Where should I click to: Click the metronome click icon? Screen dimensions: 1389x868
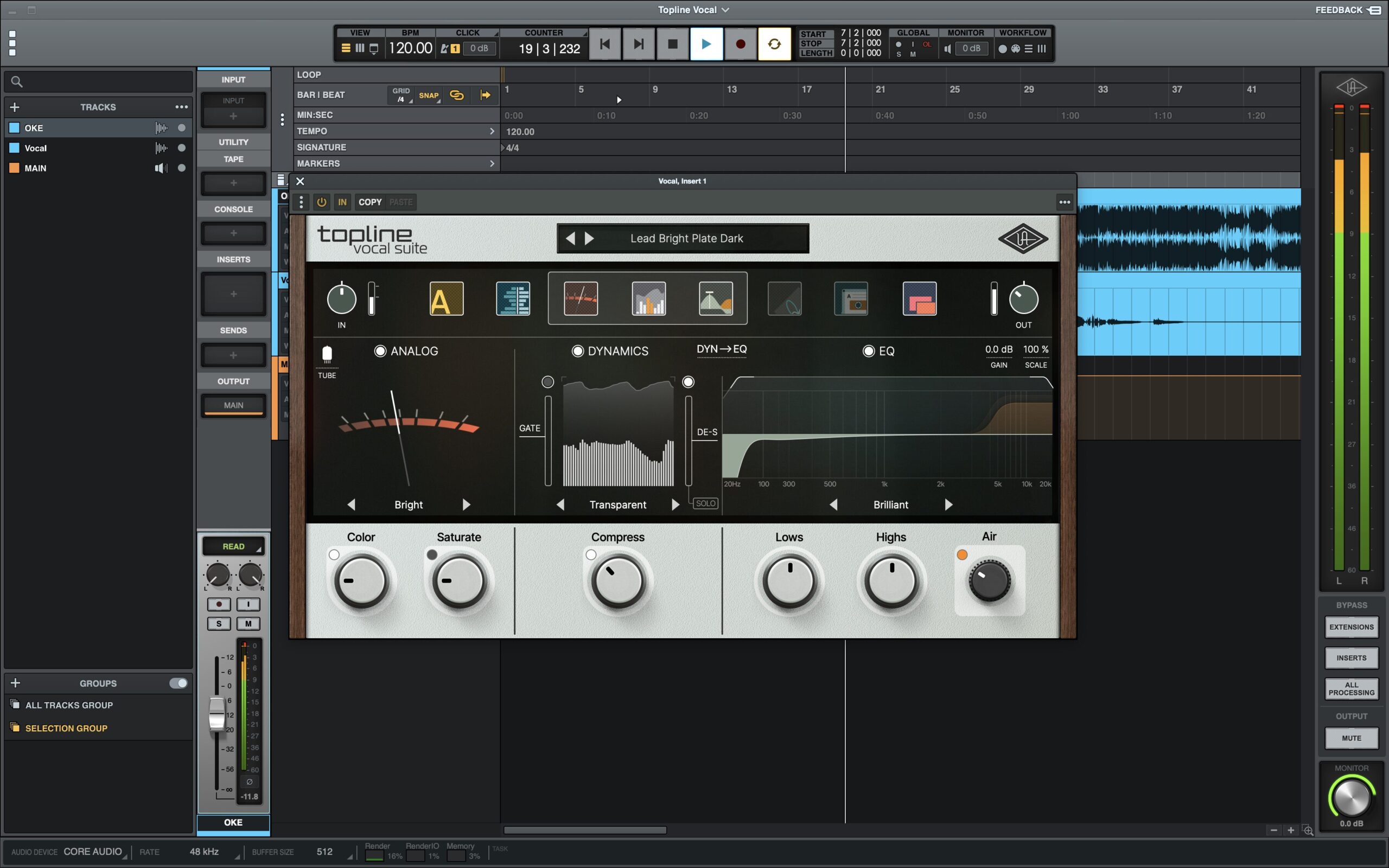click(x=444, y=49)
